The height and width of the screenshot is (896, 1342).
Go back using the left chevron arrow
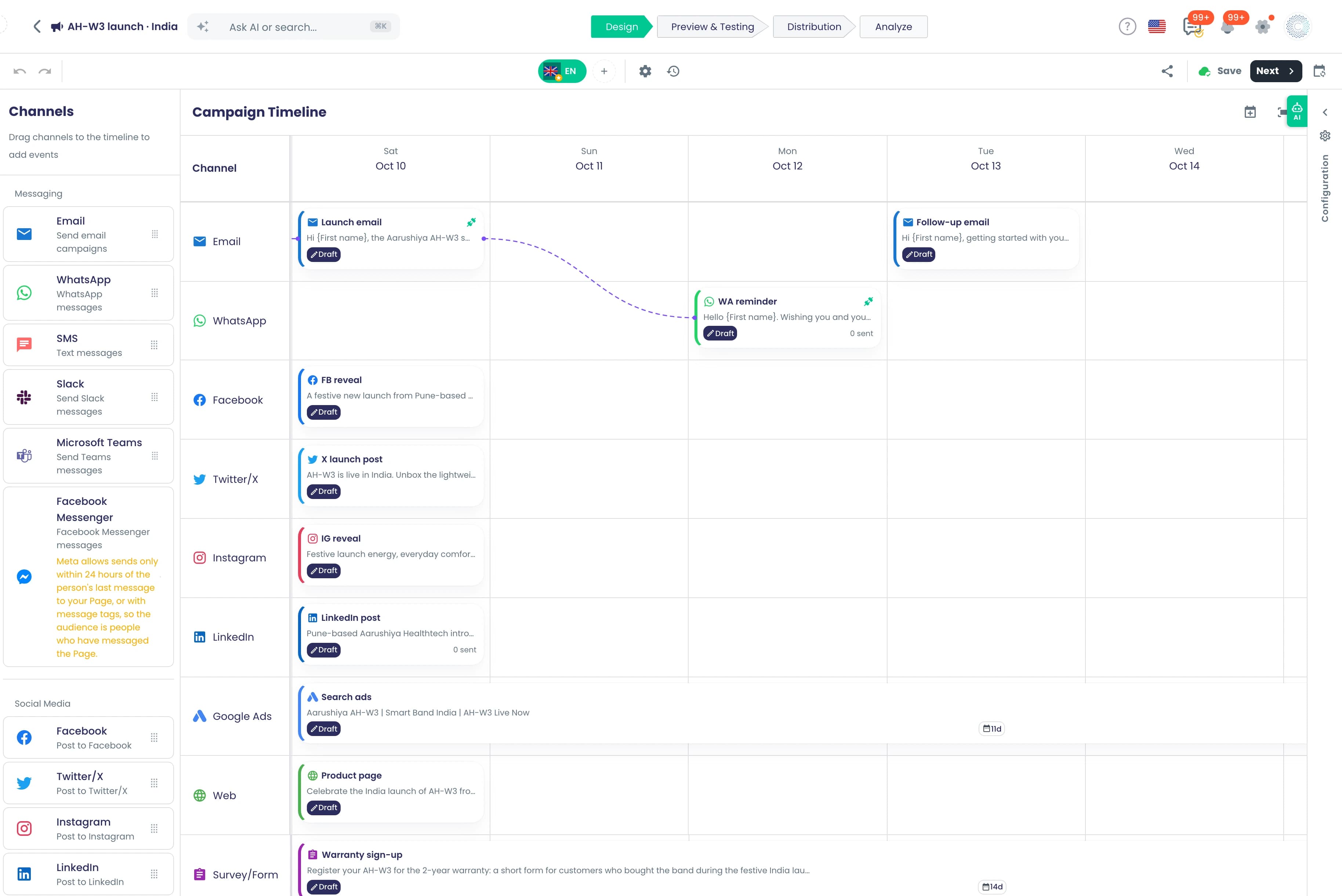point(37,26)
